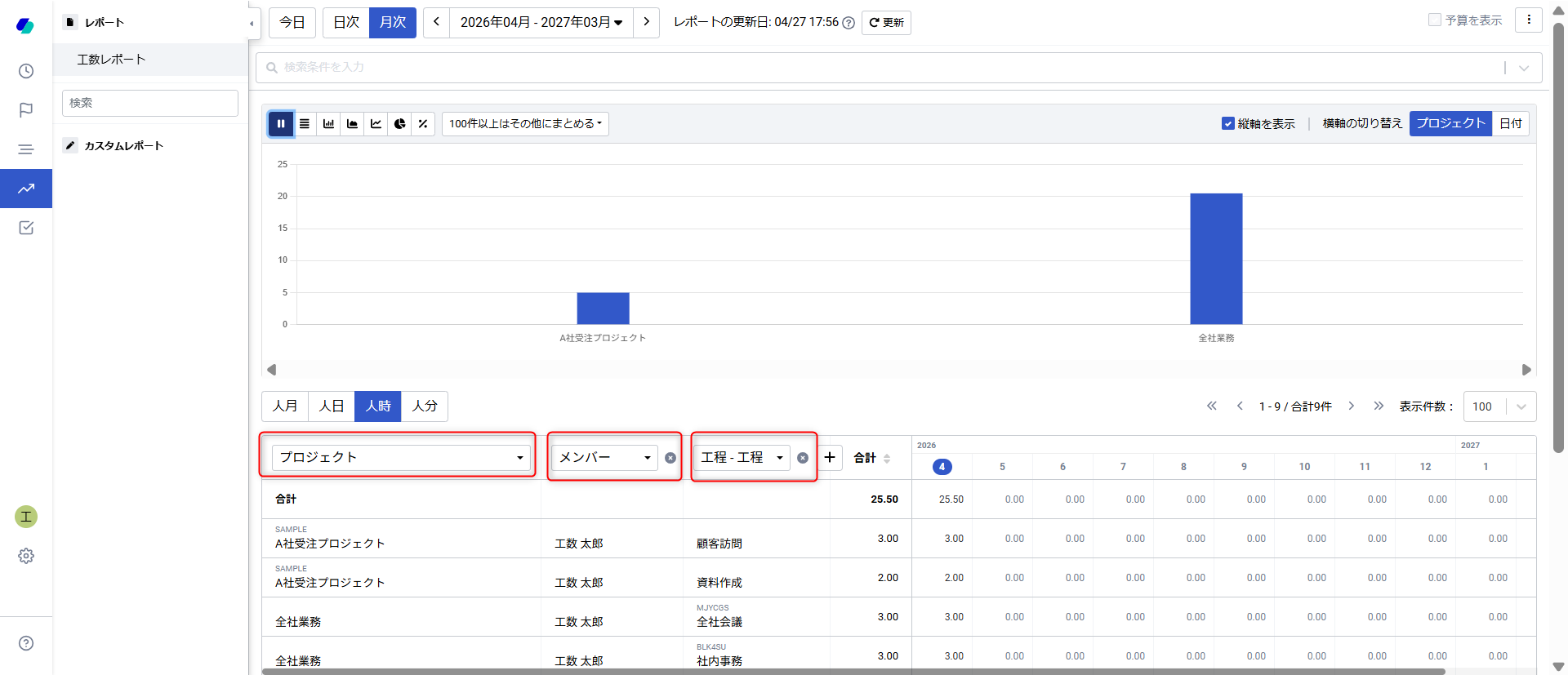The height and width of the screenshot is (675, 1568).
Task: Switch to line chart view icon
Action: pyautogui.click(x=376, y=124)
